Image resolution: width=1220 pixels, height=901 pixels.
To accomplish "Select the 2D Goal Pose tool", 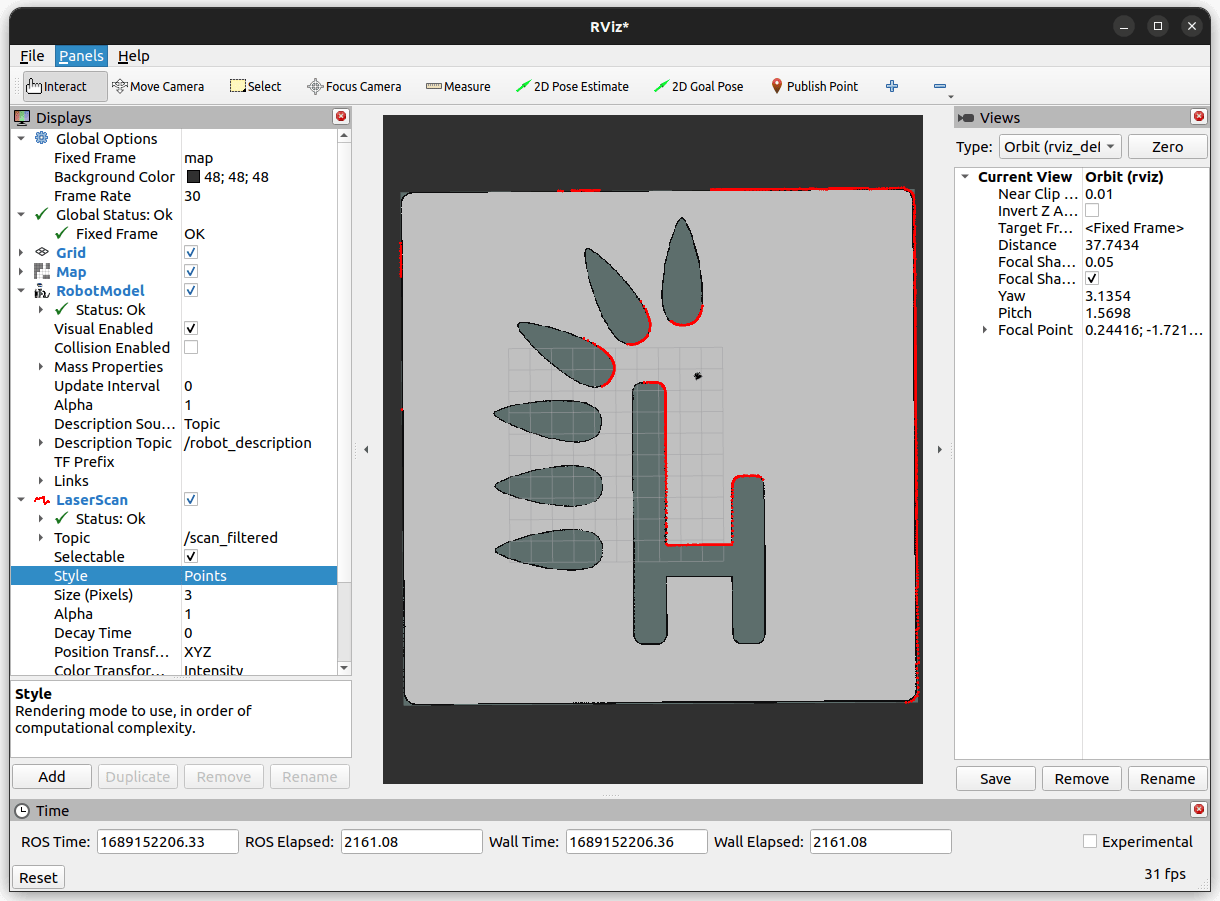I will pyautogui.click(x=698, y=87).
